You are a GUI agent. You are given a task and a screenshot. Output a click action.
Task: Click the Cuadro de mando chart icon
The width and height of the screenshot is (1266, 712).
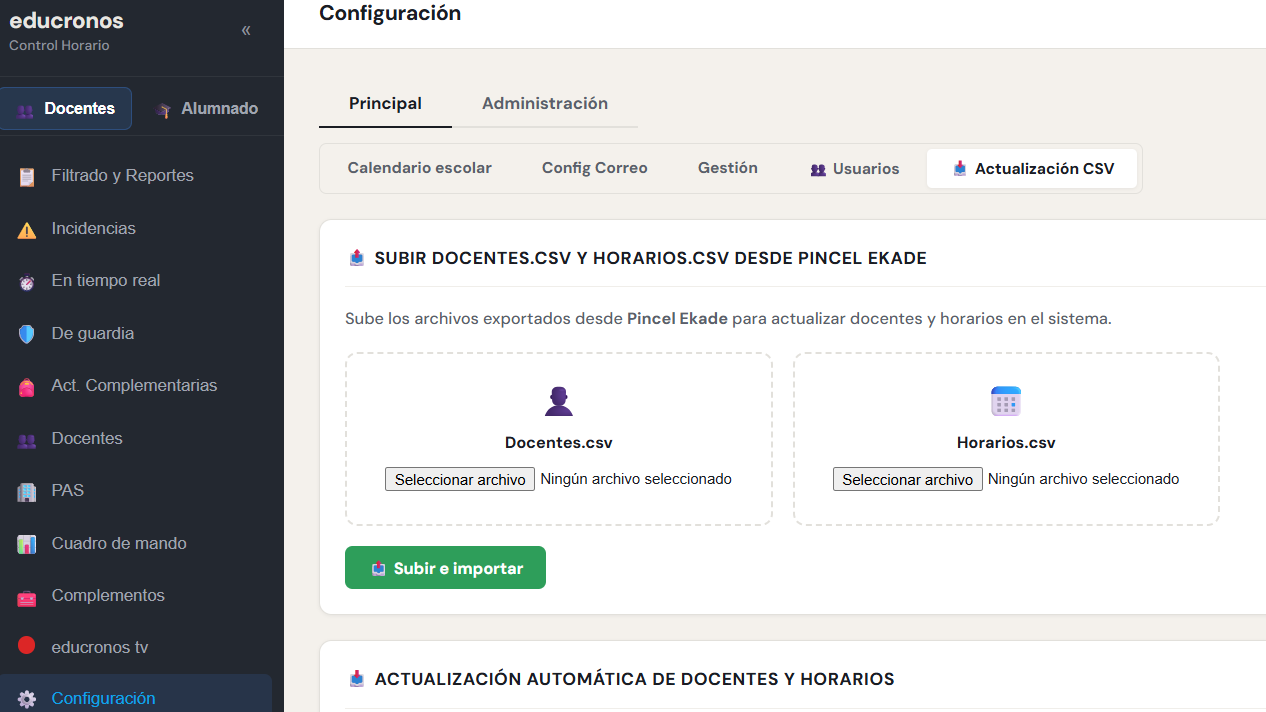tap(27, 544)
